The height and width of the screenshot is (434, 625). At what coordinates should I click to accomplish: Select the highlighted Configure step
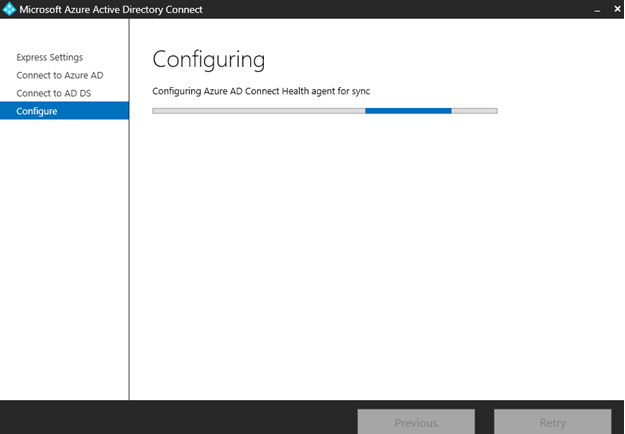coord(37,111)
